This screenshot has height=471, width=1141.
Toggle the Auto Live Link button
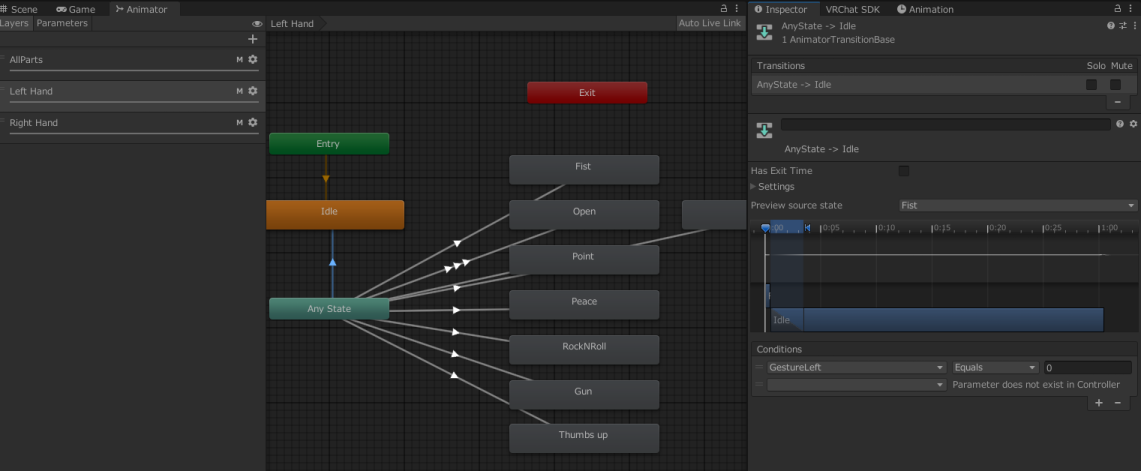pyautogui.click(x=709, y=23)
